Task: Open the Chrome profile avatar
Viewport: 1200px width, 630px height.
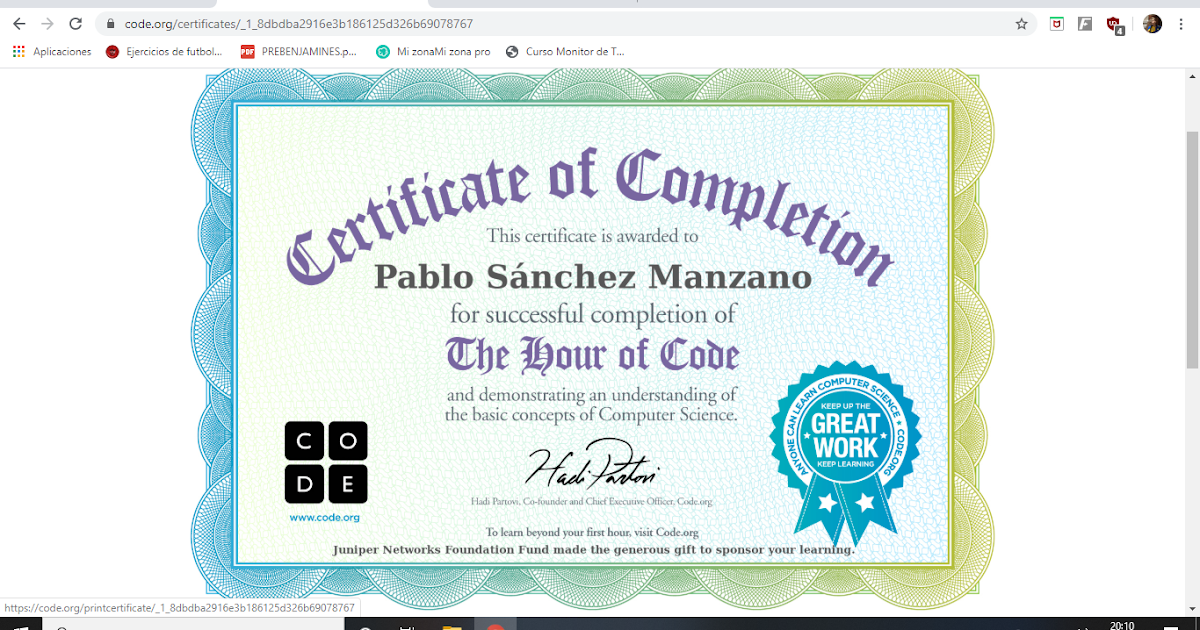Action: [x=1152, y=22]
